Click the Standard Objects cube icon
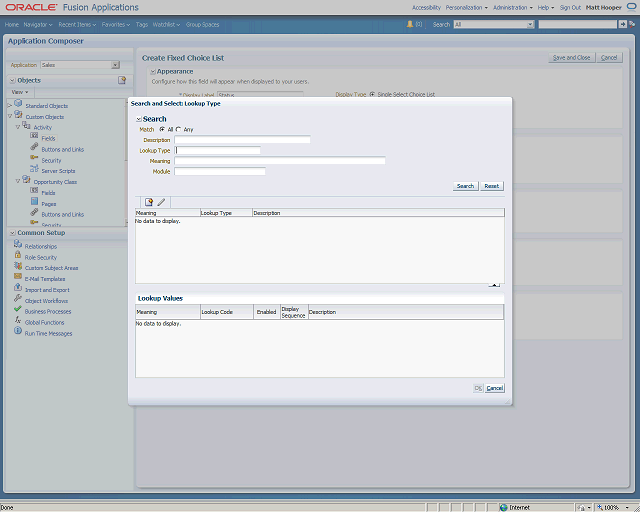 tap(18, 103)
